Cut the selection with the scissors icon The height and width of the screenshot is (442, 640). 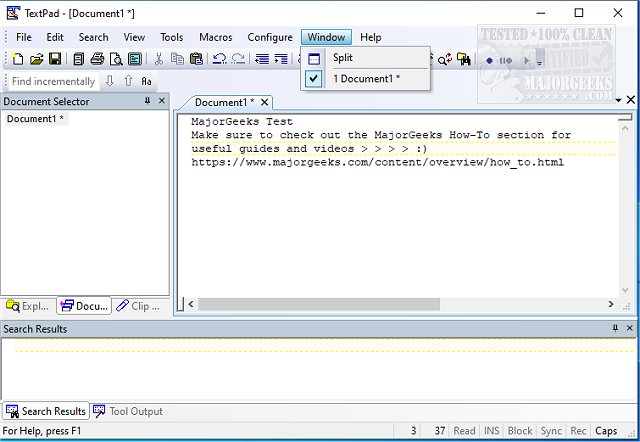[159, 60]
